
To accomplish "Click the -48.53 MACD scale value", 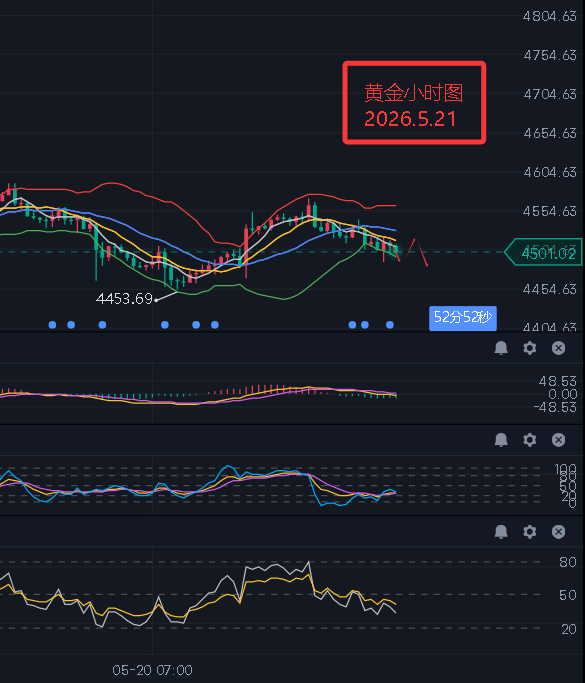I will (x=555, y=407).
